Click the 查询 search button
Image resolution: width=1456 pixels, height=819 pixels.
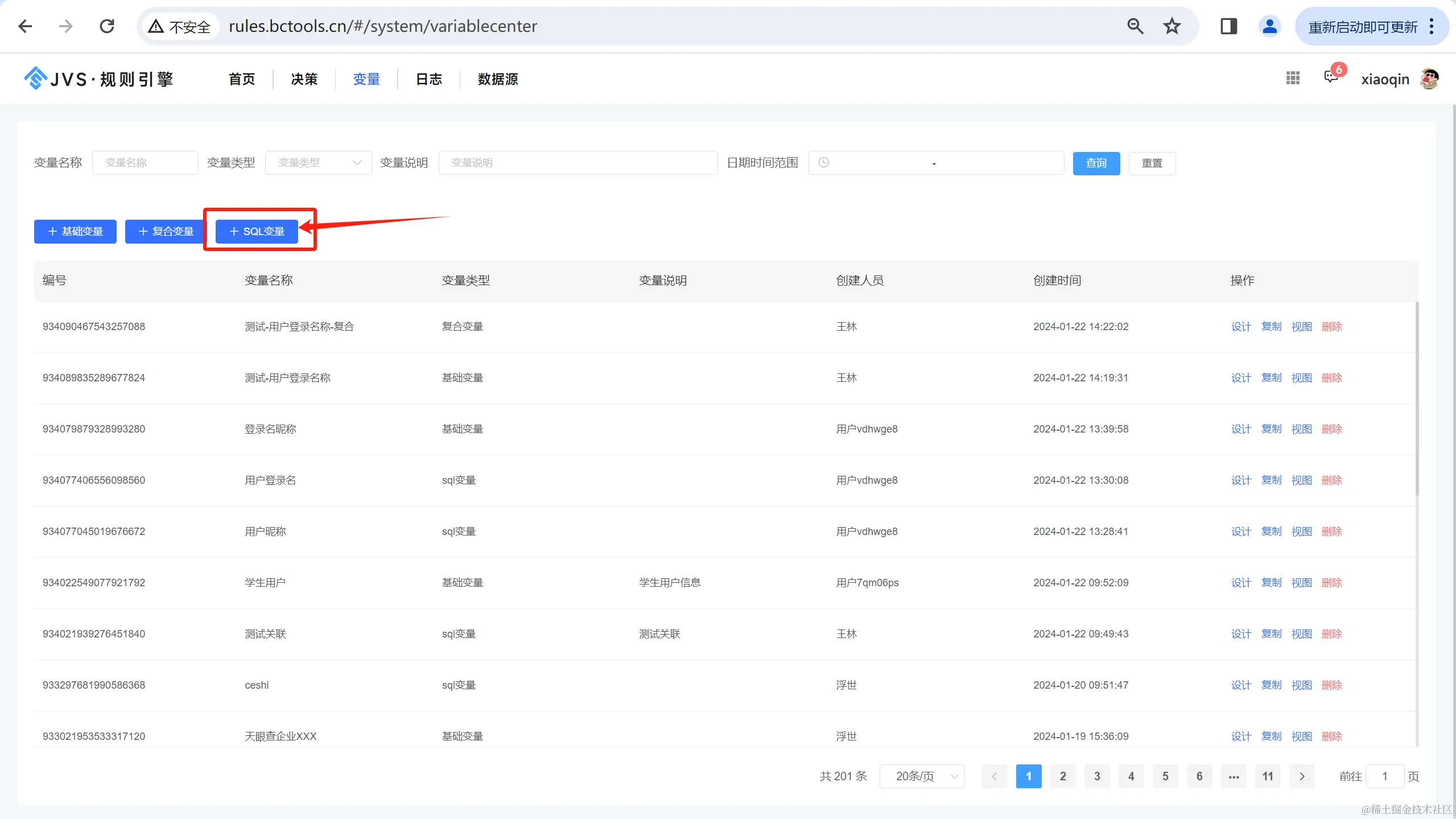pos(1096,163)
